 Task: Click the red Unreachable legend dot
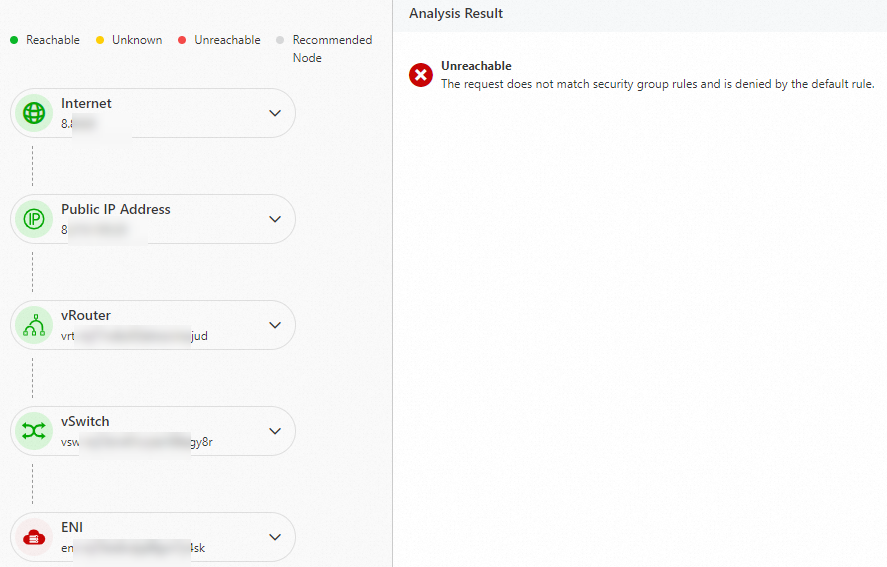(x=182, y=40)
